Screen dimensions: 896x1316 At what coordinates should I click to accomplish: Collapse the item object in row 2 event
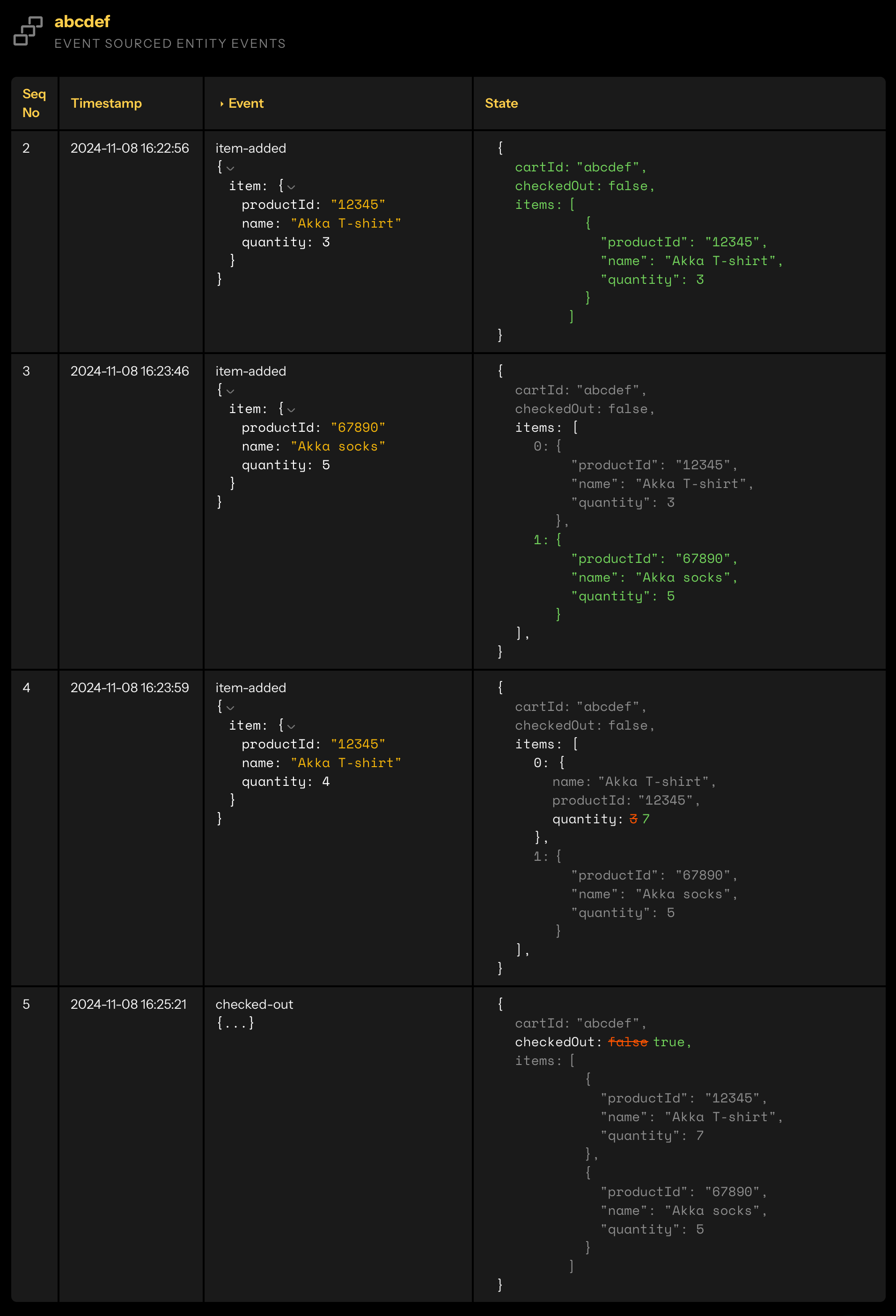click(x=291, y=187)
